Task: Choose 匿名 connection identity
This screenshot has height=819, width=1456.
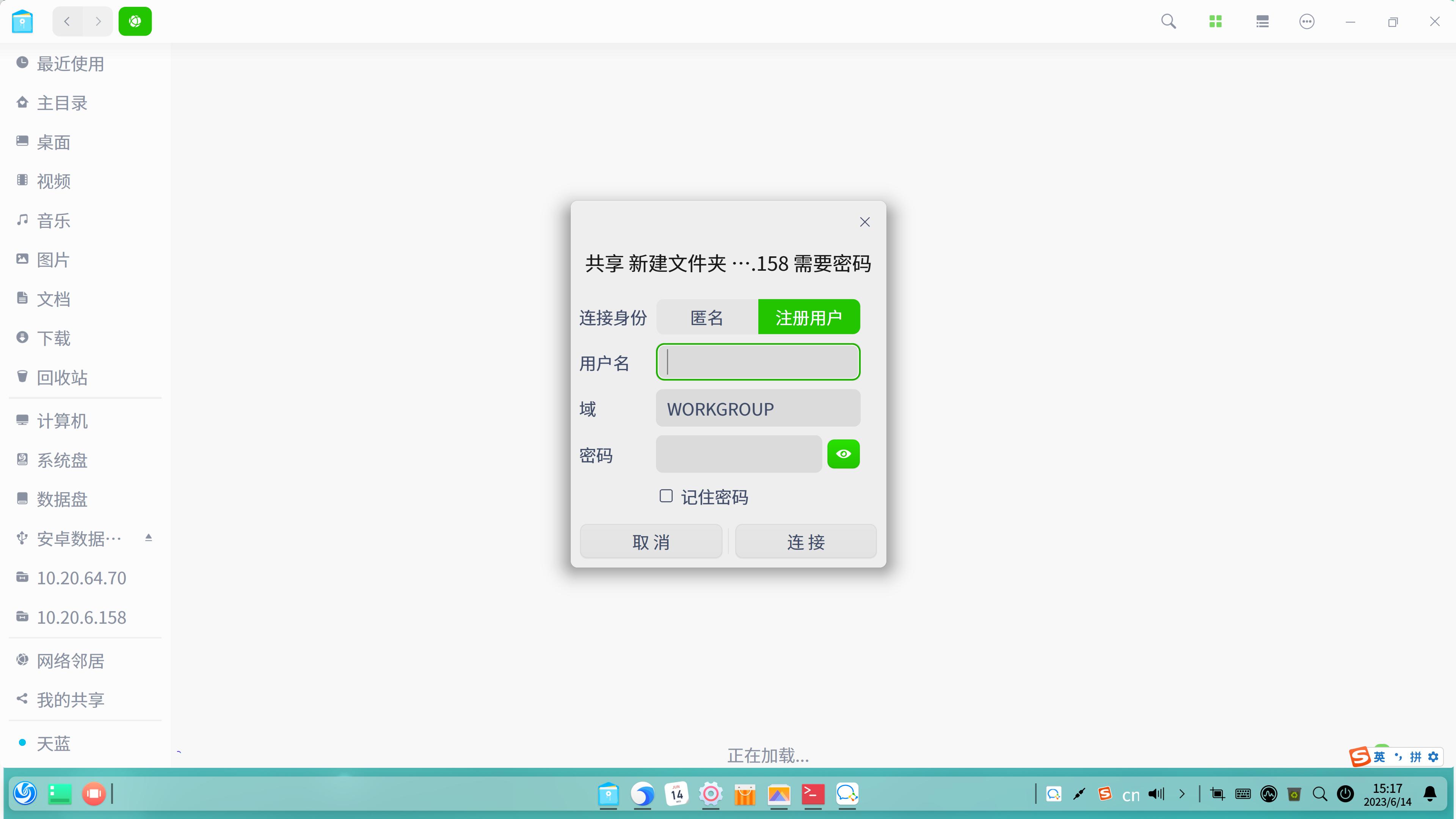Action: tap(707, 317)
